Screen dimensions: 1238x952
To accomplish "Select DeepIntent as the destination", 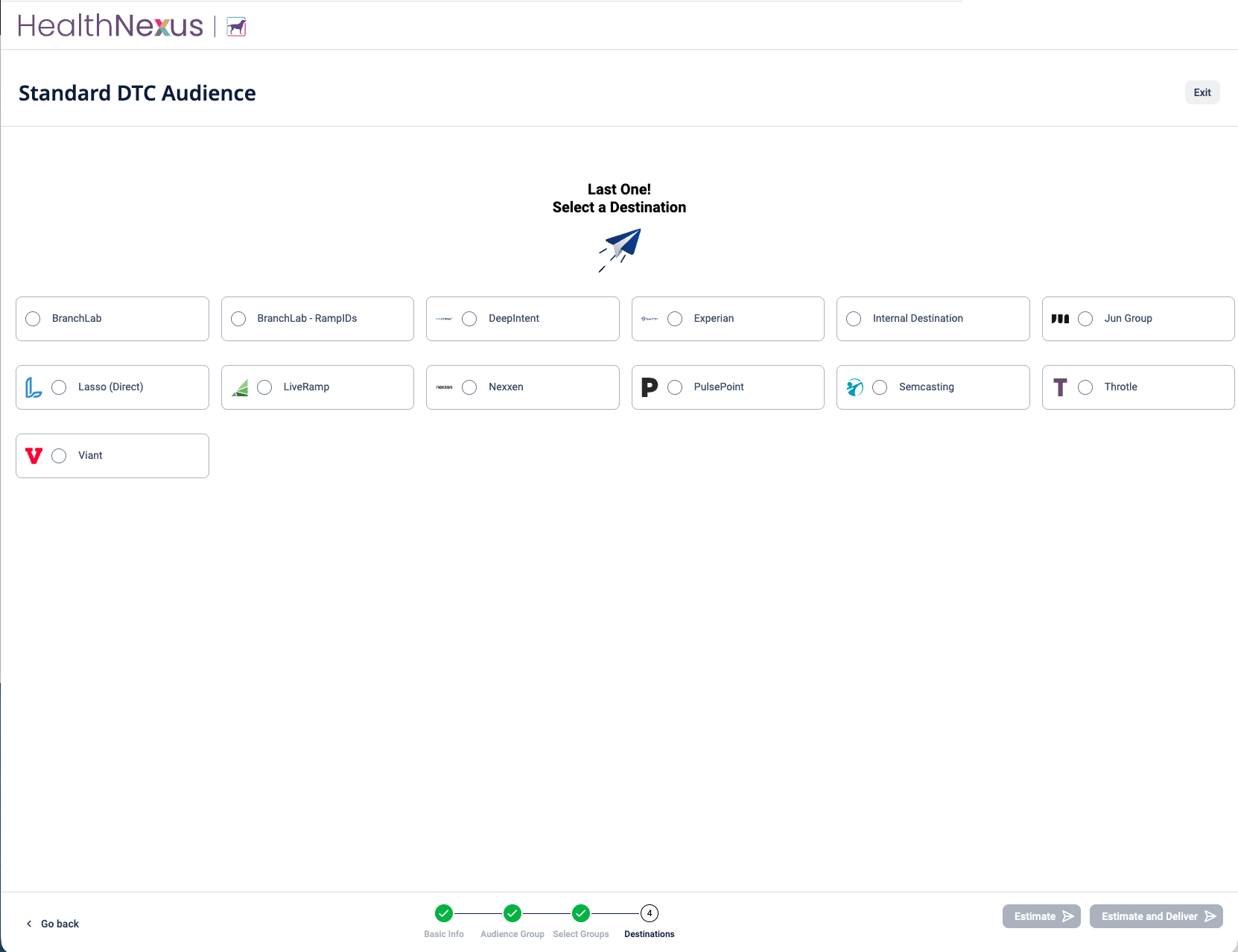I will click(469, 319).
